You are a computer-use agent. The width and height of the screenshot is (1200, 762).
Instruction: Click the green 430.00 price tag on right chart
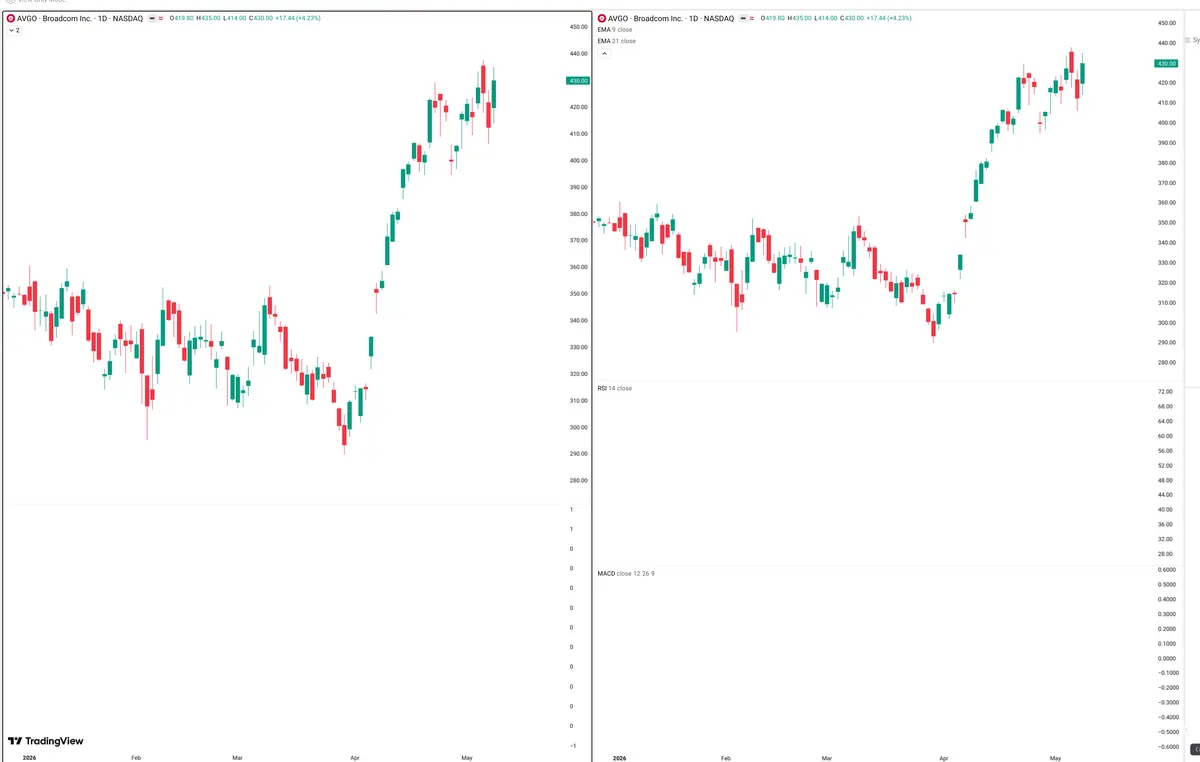pyautogui.click(x=1166, y=63)
